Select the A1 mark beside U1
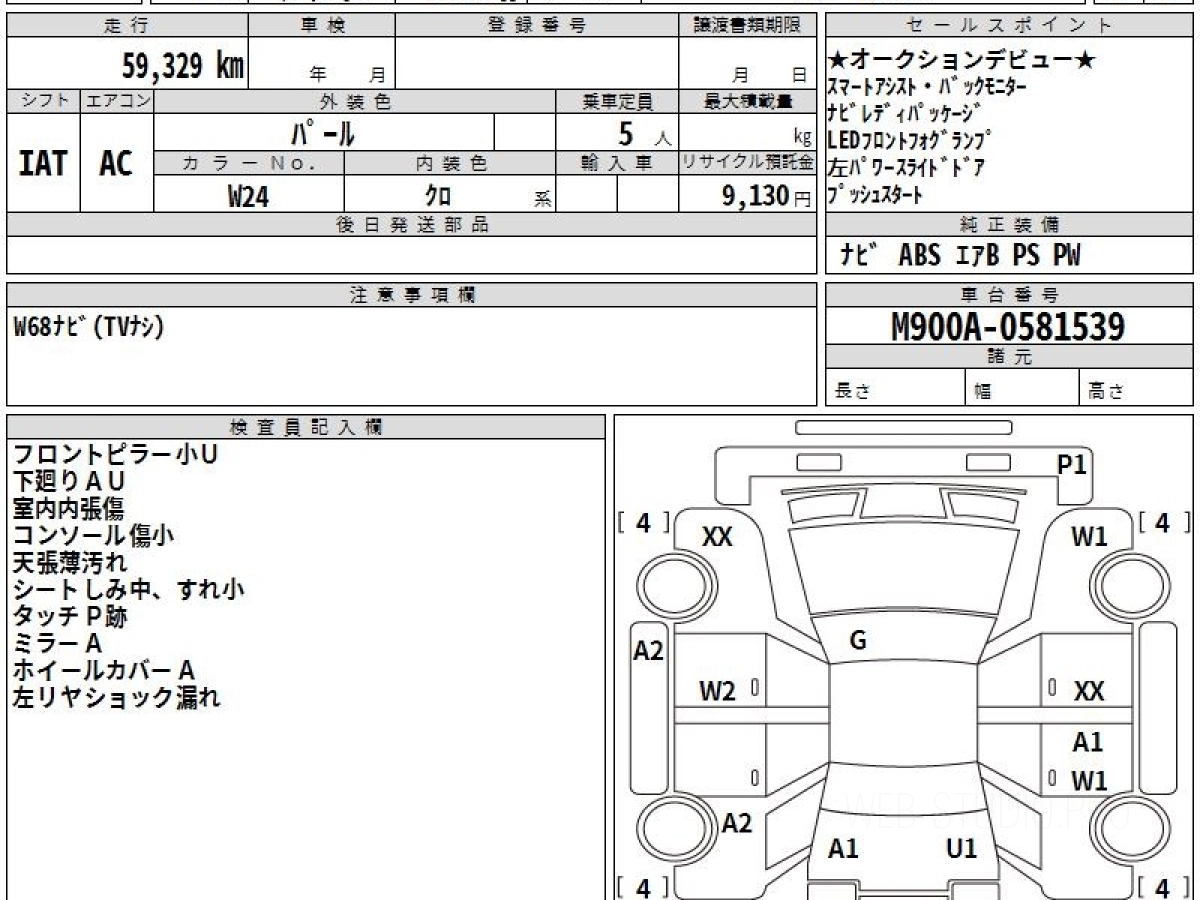 [844, 849]
